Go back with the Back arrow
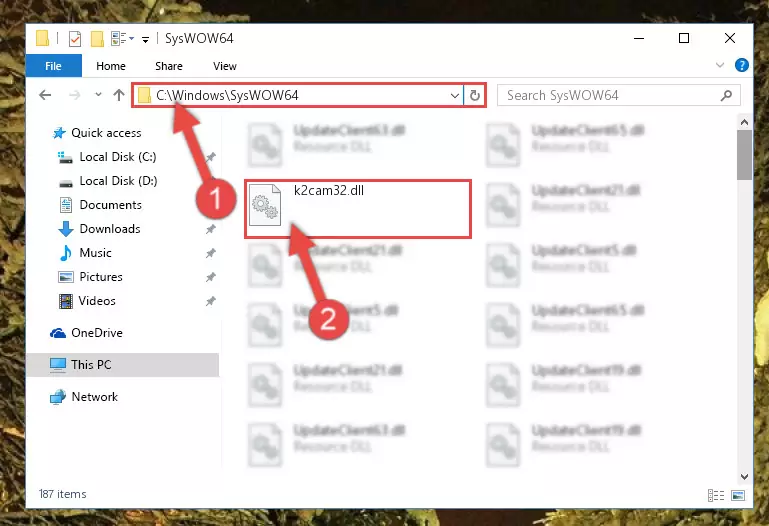Screen dimensions: 769x526 (x=45, y=95)
